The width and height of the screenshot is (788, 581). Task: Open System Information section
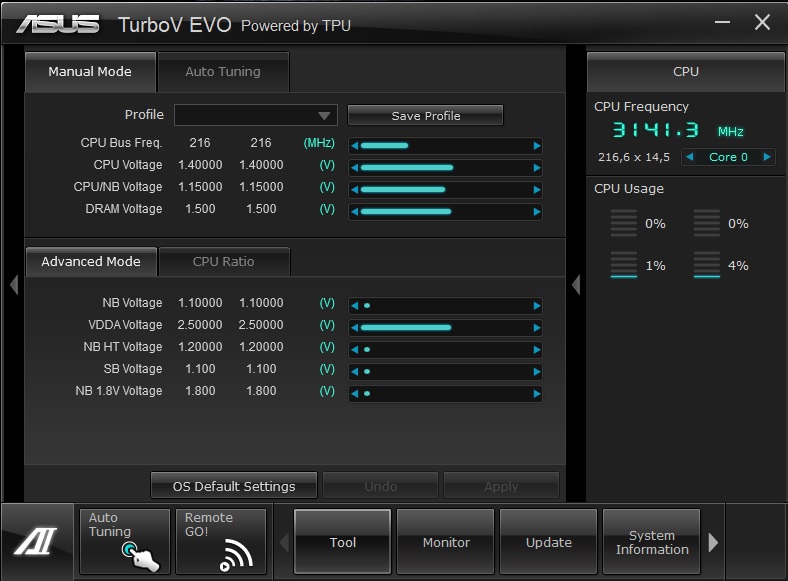point(651,542)
